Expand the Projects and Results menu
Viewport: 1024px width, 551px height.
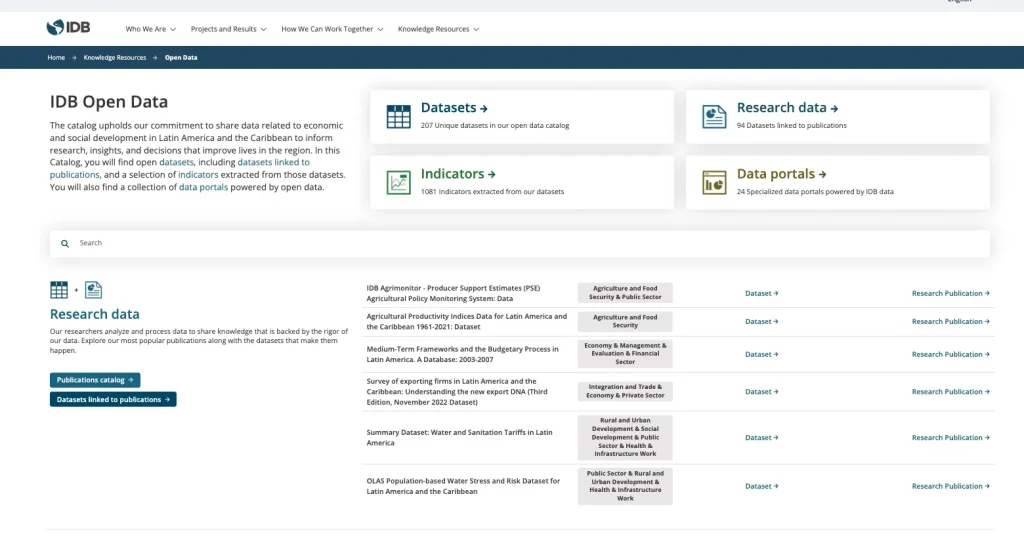pos(228,29)
